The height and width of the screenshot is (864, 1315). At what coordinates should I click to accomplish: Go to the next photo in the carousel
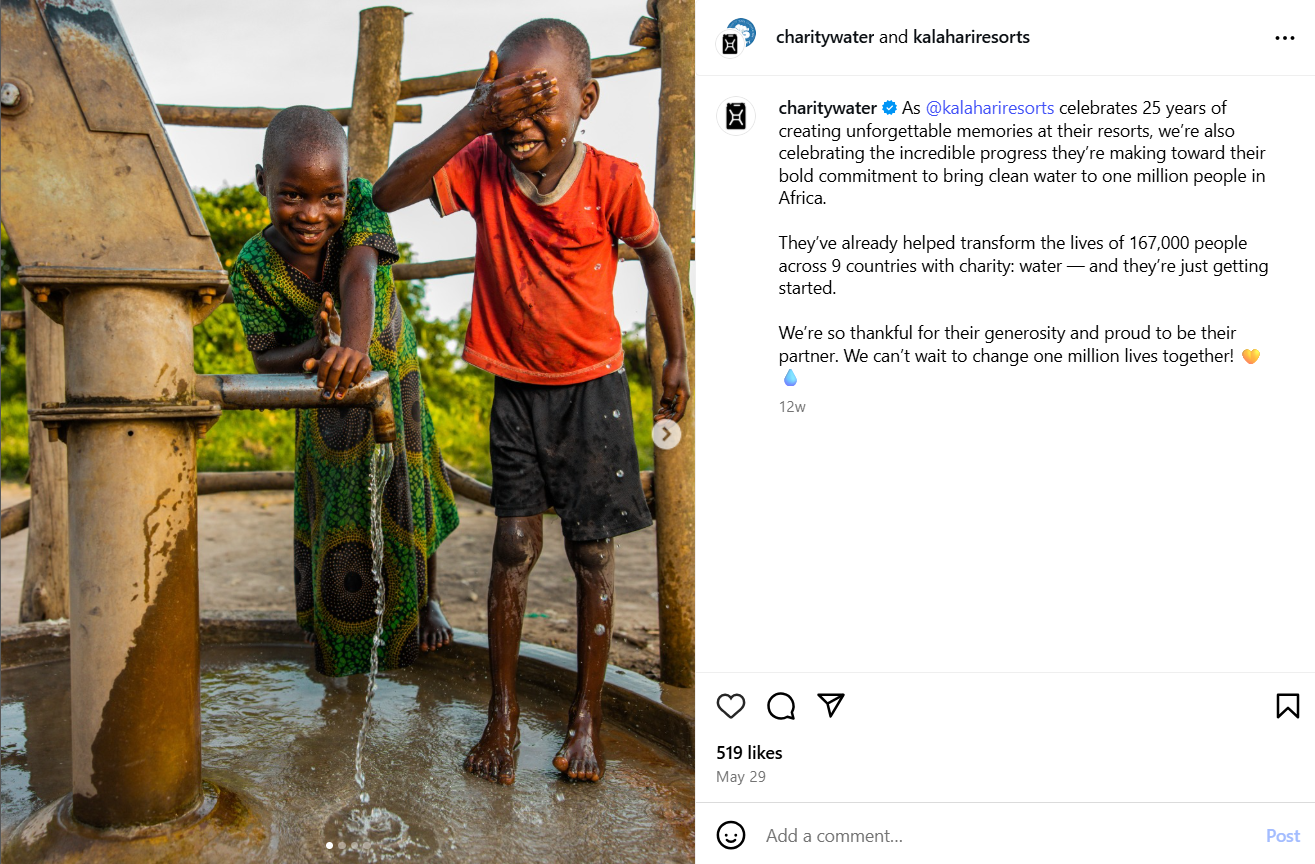[666, 434]
